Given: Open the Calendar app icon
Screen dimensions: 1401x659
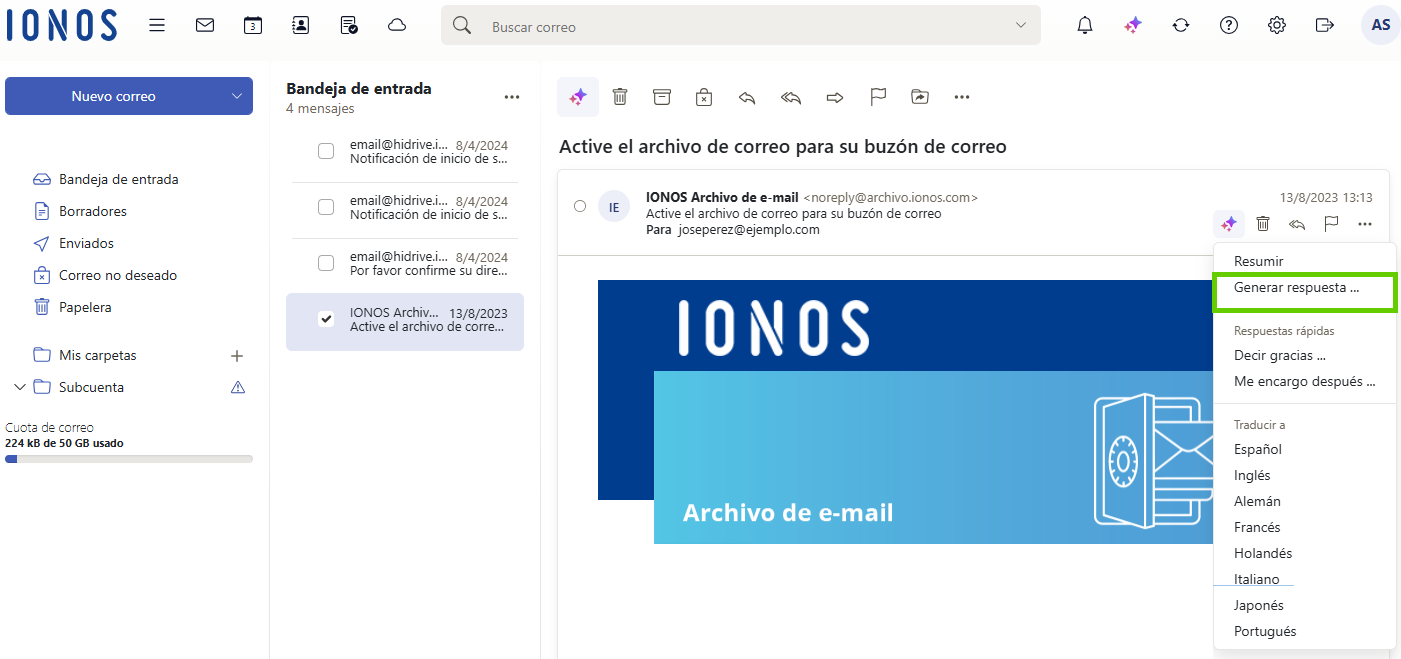Looking at the screenshot, I should click(253, 25).
